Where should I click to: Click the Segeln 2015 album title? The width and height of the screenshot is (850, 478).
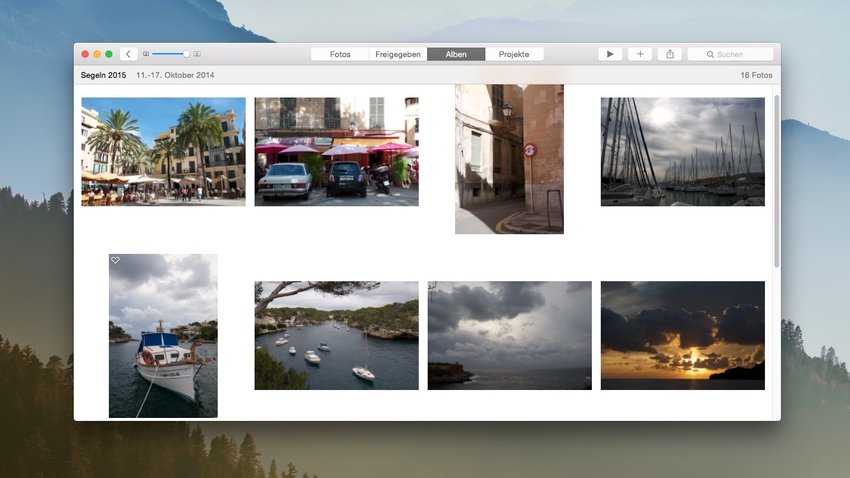pos(103,75)
